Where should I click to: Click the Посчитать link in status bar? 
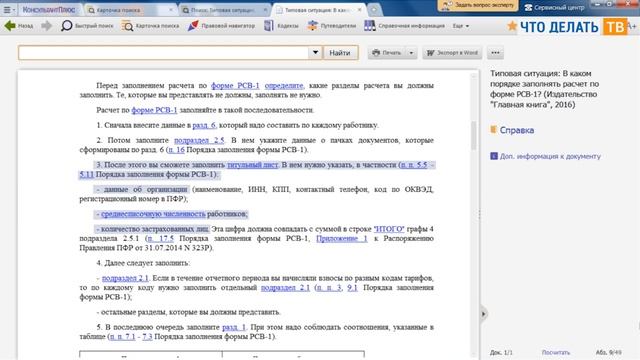(556, 352)
